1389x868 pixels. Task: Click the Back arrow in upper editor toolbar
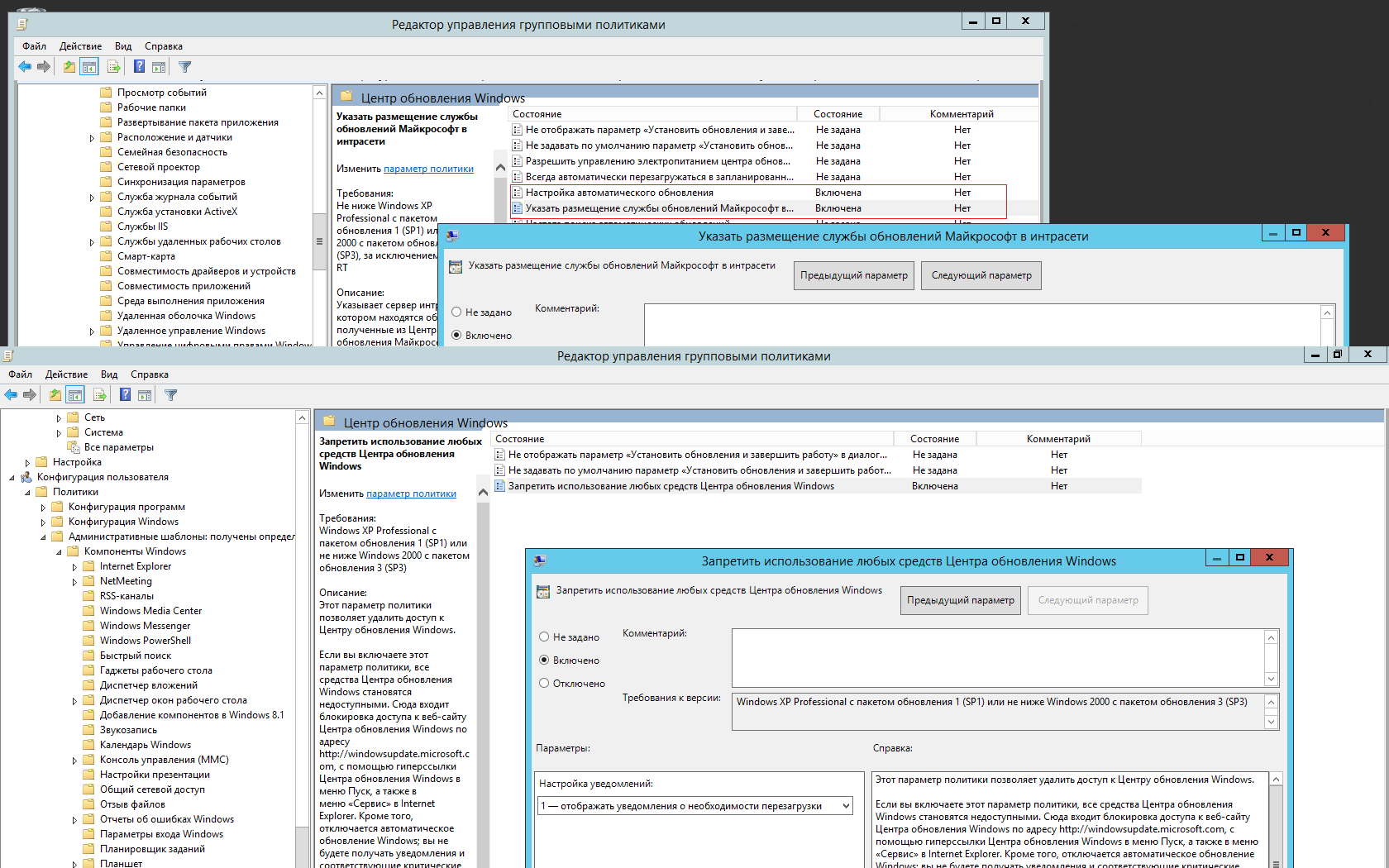25,67
